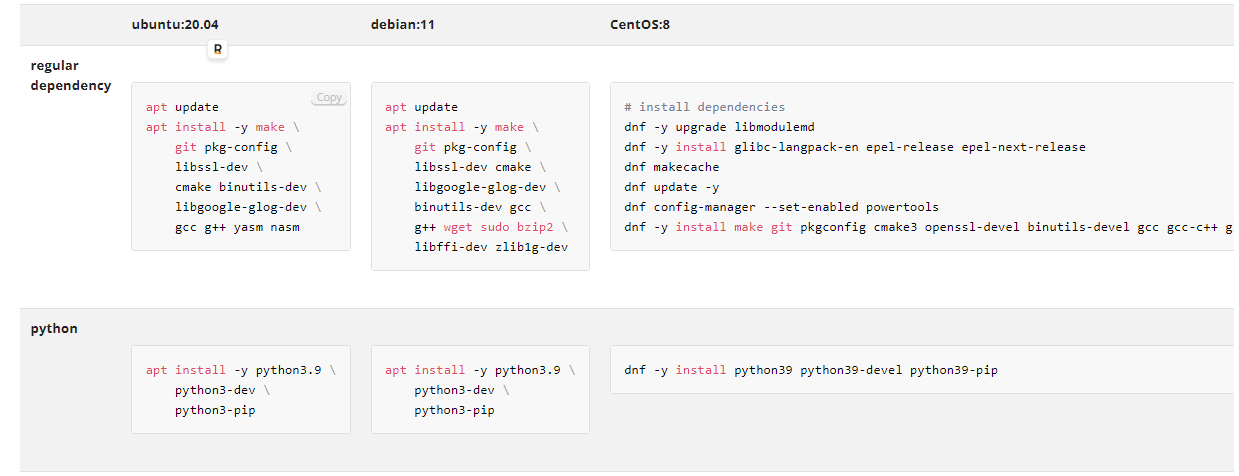Click the '# install dependencies' comment line
This screenshot has height=476, width=1239.
pos(704,107)
